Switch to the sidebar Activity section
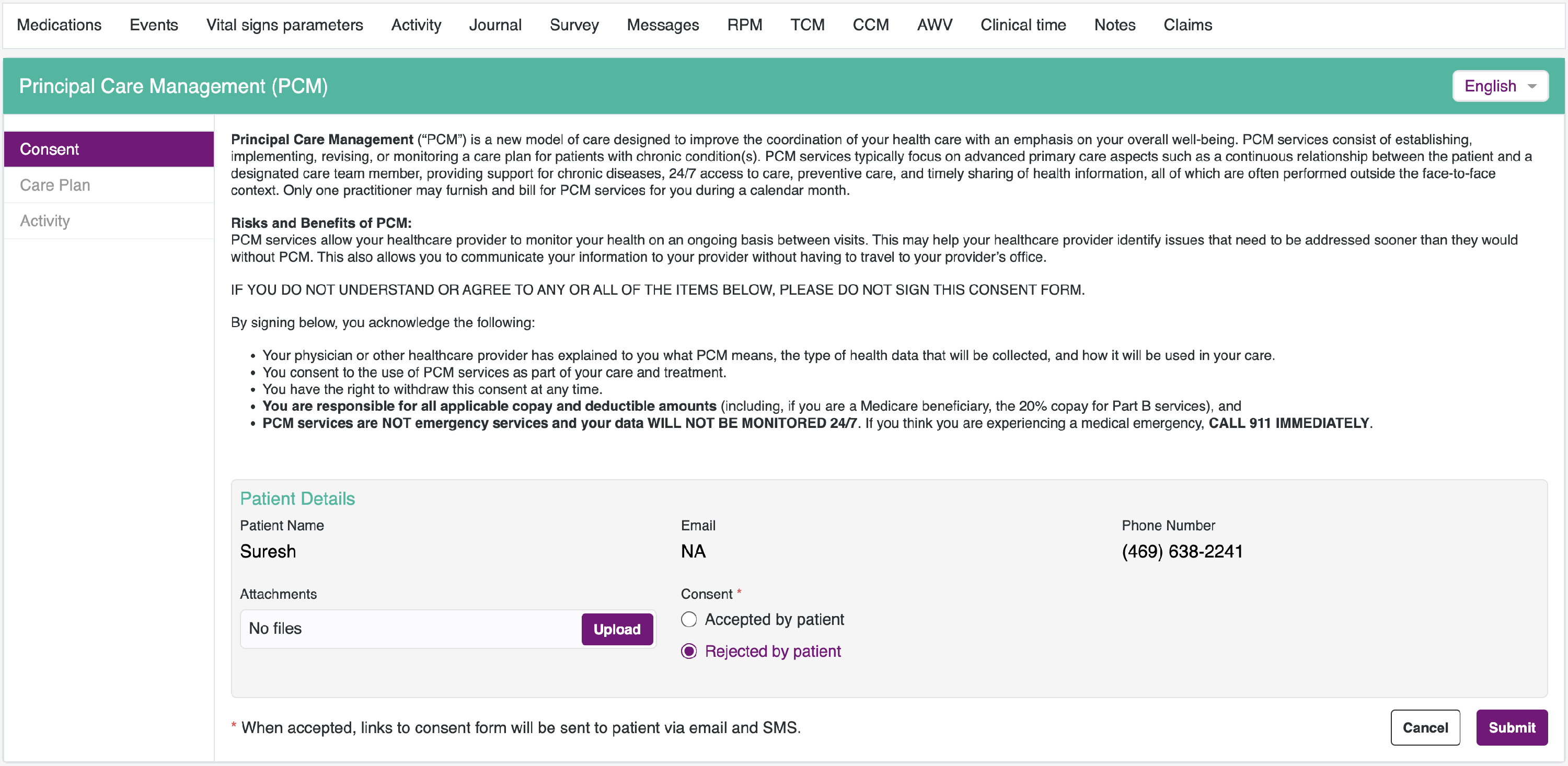This screenshot has width=1568, height=766. (45, 221)
